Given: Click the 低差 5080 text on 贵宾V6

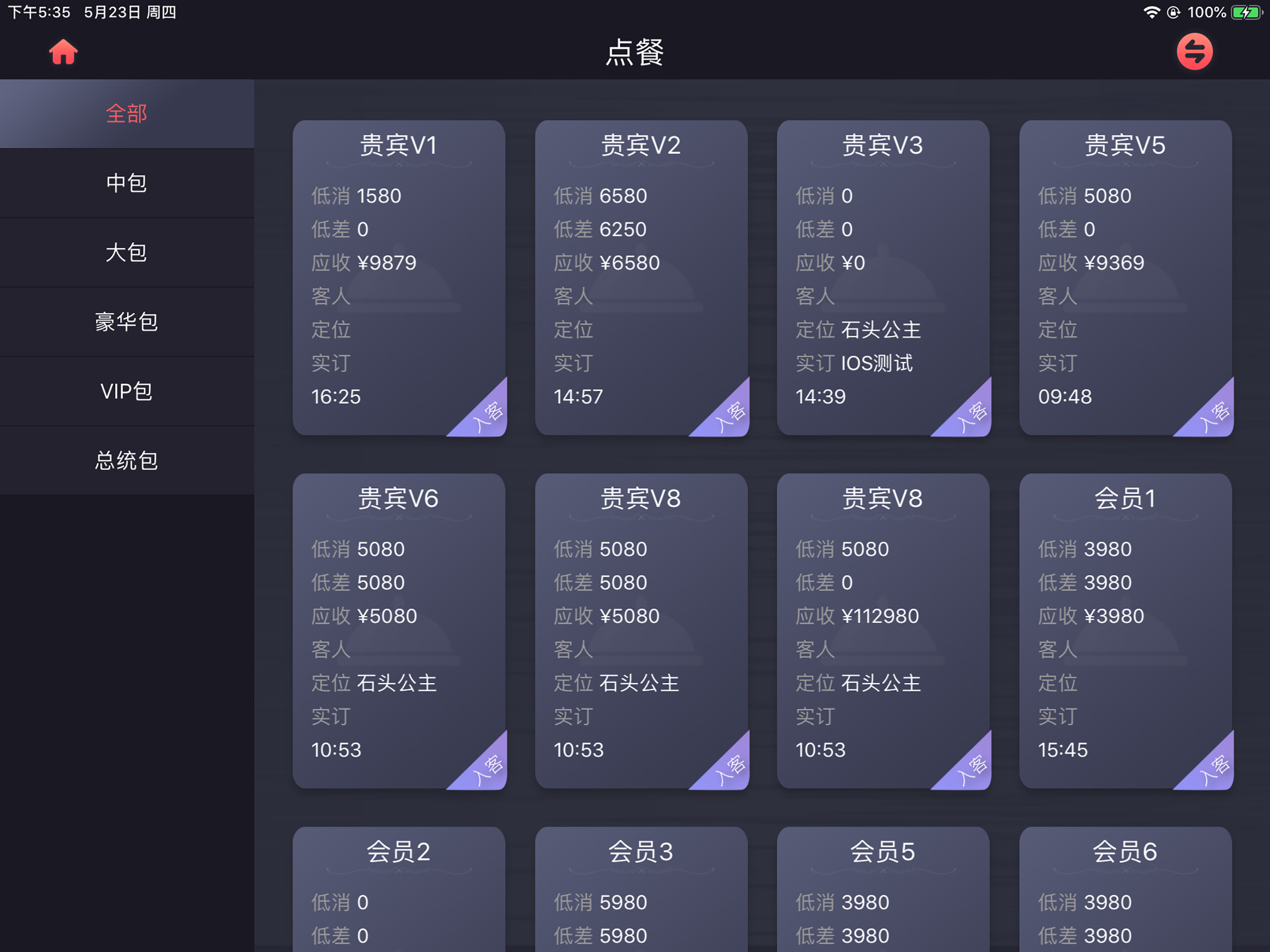Looking at the screenshot, I should (357, 583).
